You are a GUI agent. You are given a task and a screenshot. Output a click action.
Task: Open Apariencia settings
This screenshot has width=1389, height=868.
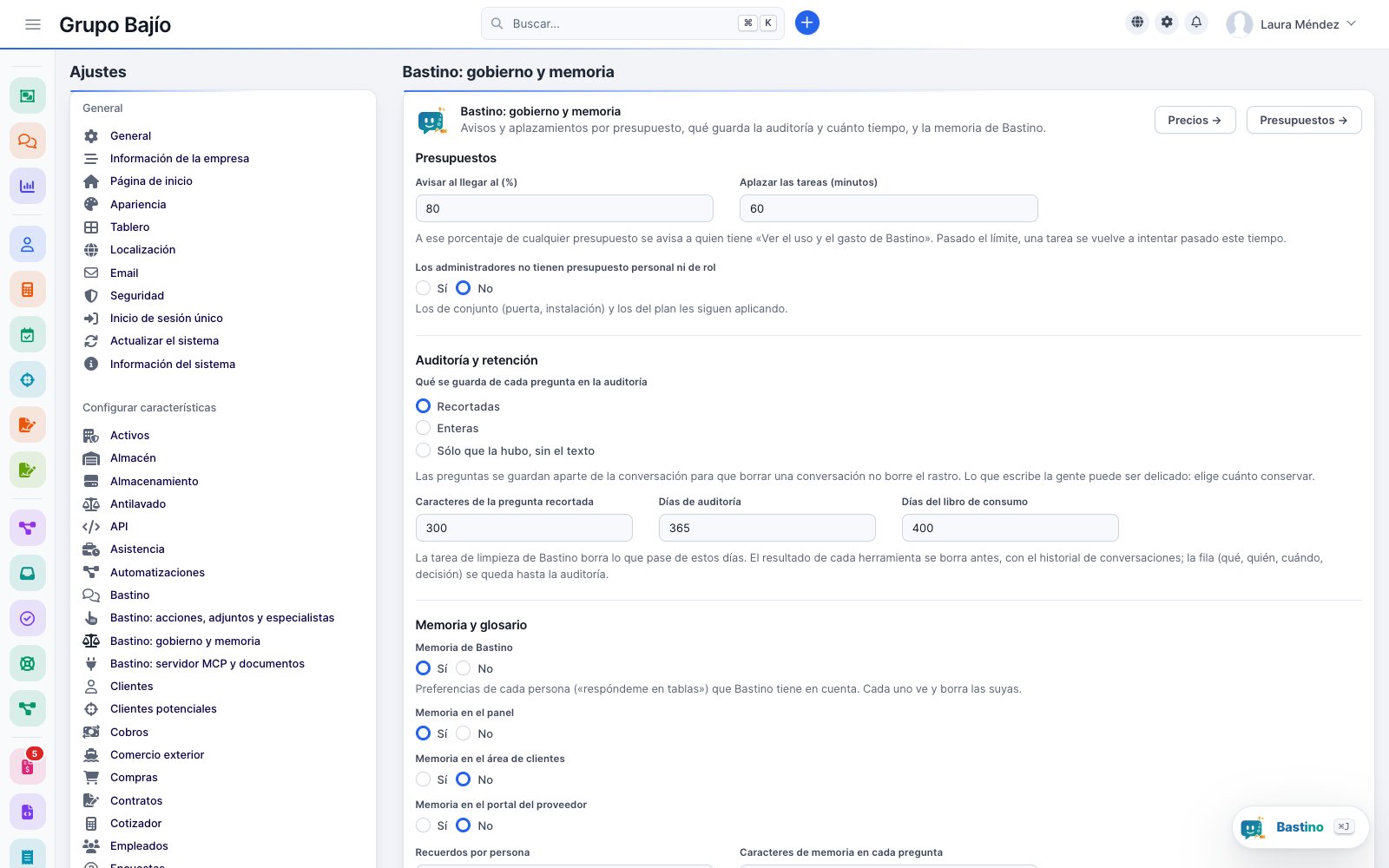tap(138, 204)
